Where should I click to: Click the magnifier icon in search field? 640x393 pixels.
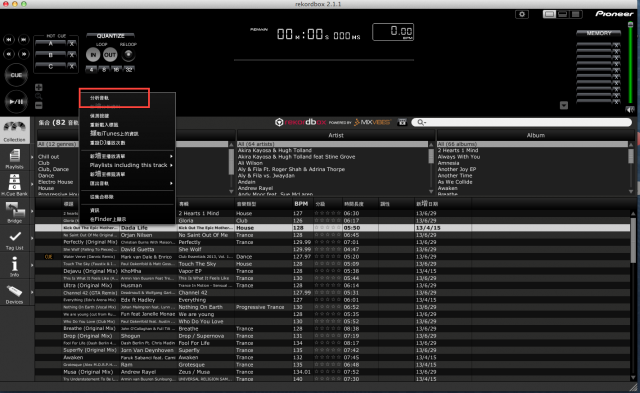421,122
